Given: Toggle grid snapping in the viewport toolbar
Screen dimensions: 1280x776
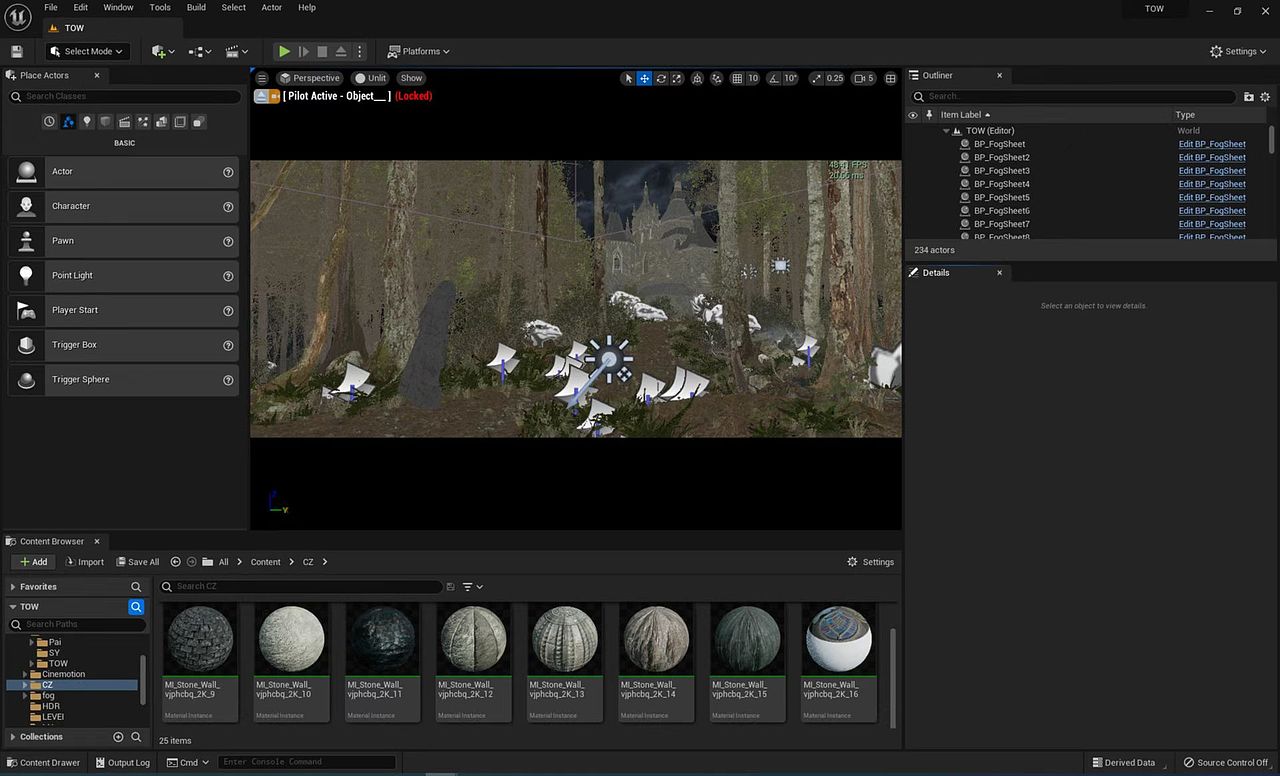Looking at the screenshot, I should 737,78.
